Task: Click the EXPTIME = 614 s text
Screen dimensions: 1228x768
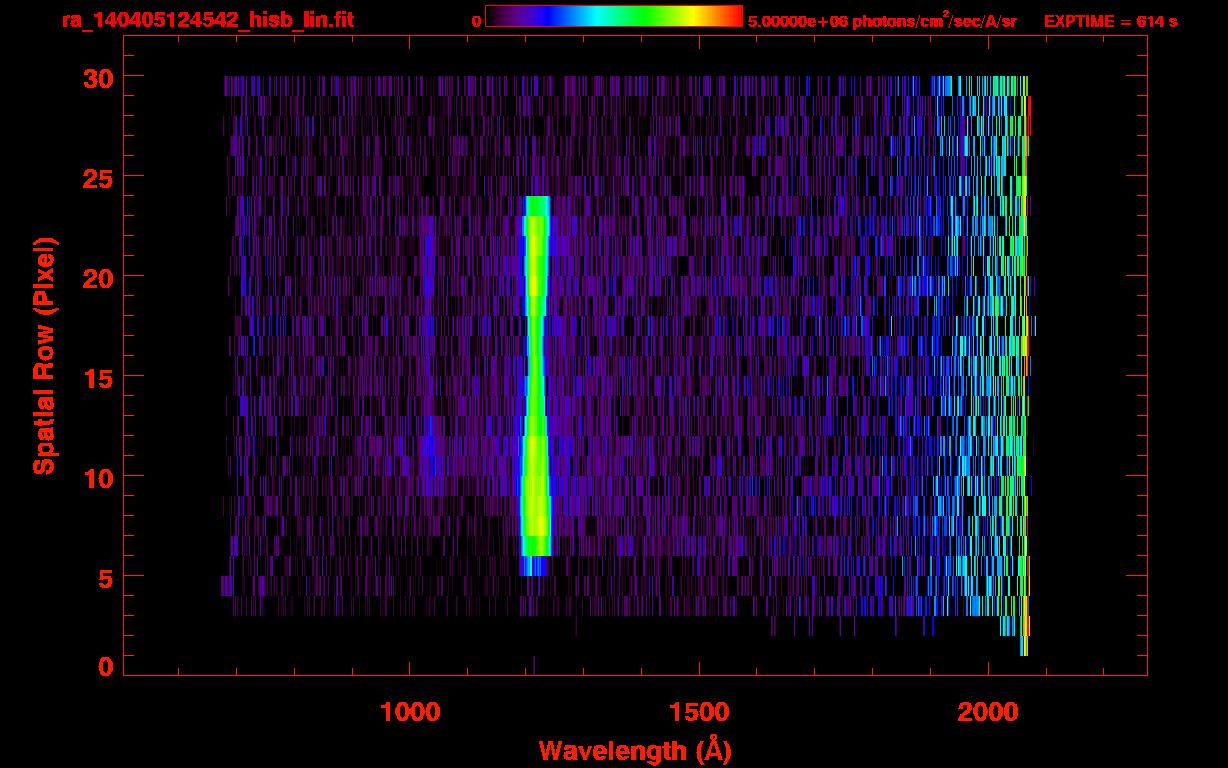Action: 1110,21
